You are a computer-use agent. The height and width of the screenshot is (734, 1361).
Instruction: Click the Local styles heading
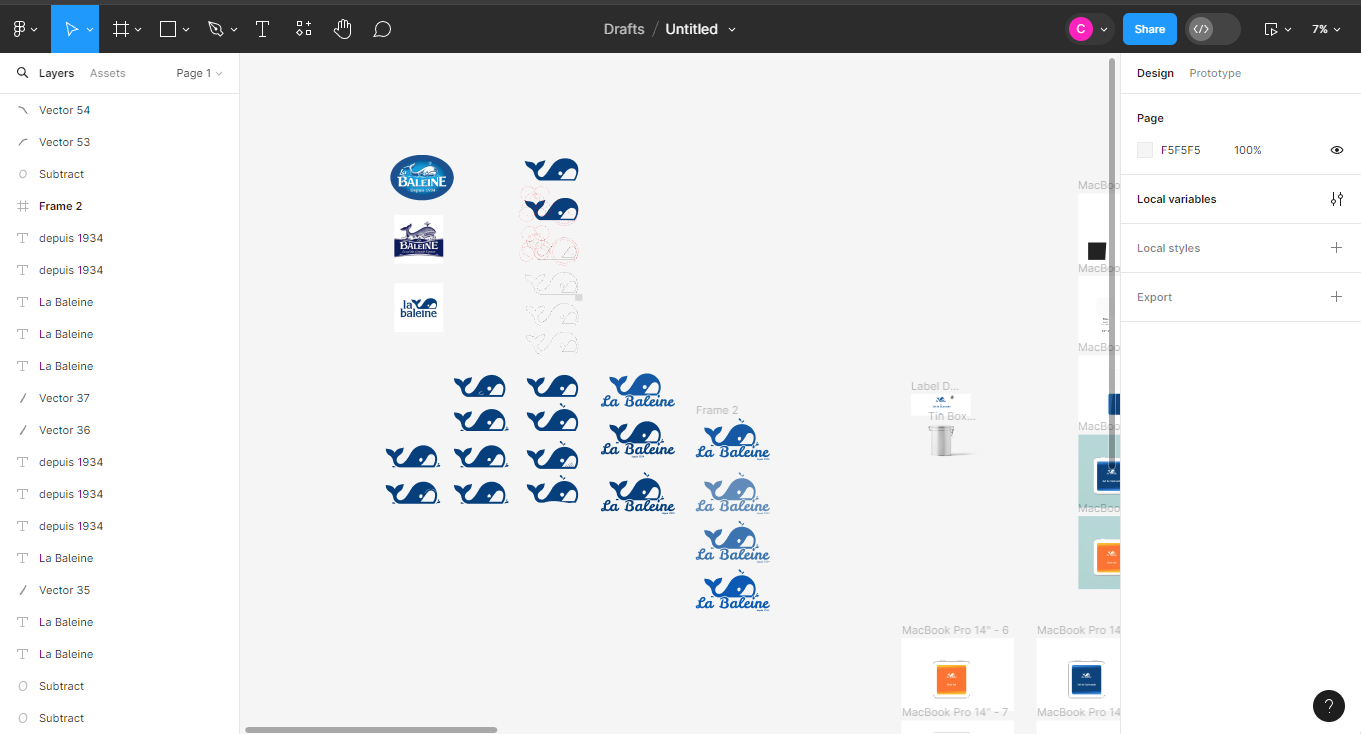(1168, 248)
